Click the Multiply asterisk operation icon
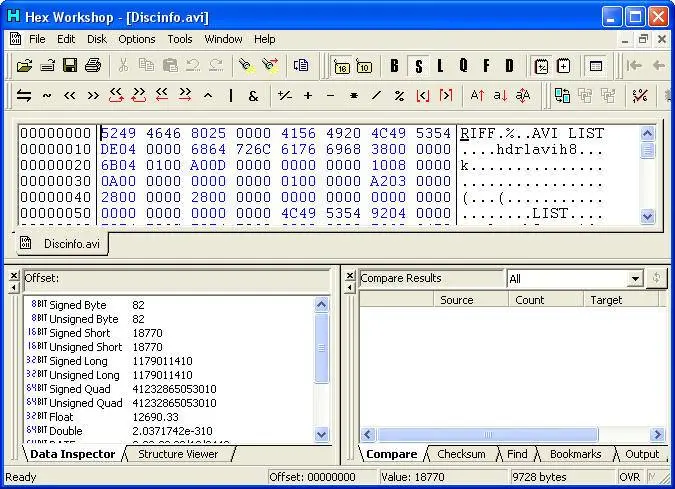Viewport: 675px width, 489px height. [x=354, y=96]
